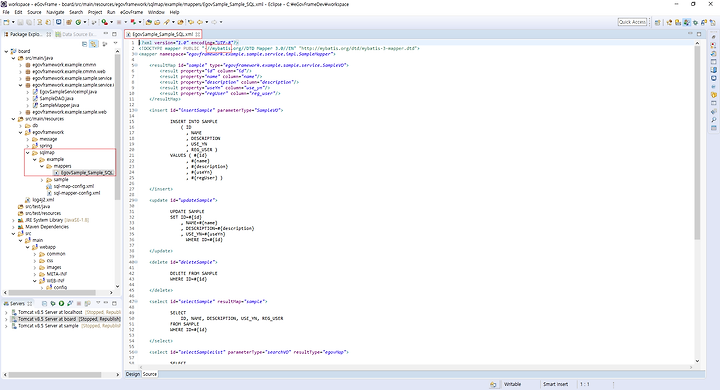Click the Save All toolbar icon
The image size is (720, 390).
(x=29, y=22)
